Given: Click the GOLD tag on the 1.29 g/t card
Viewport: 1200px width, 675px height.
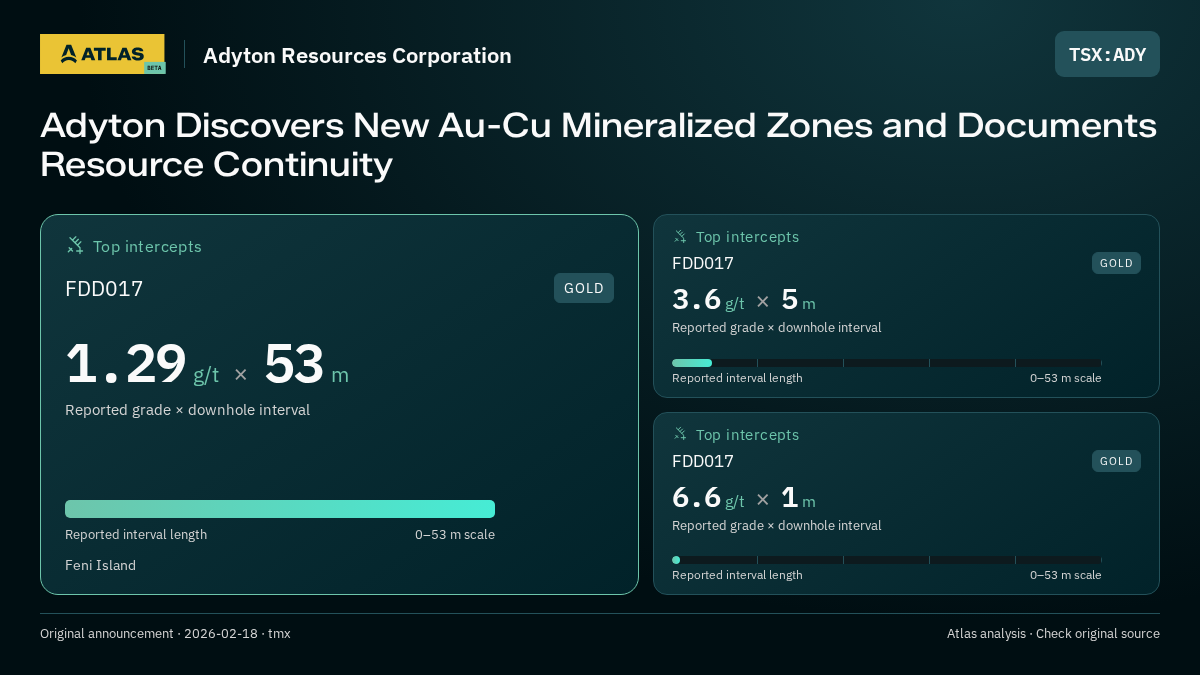Looking at the screenshot, I should point(584,288).
